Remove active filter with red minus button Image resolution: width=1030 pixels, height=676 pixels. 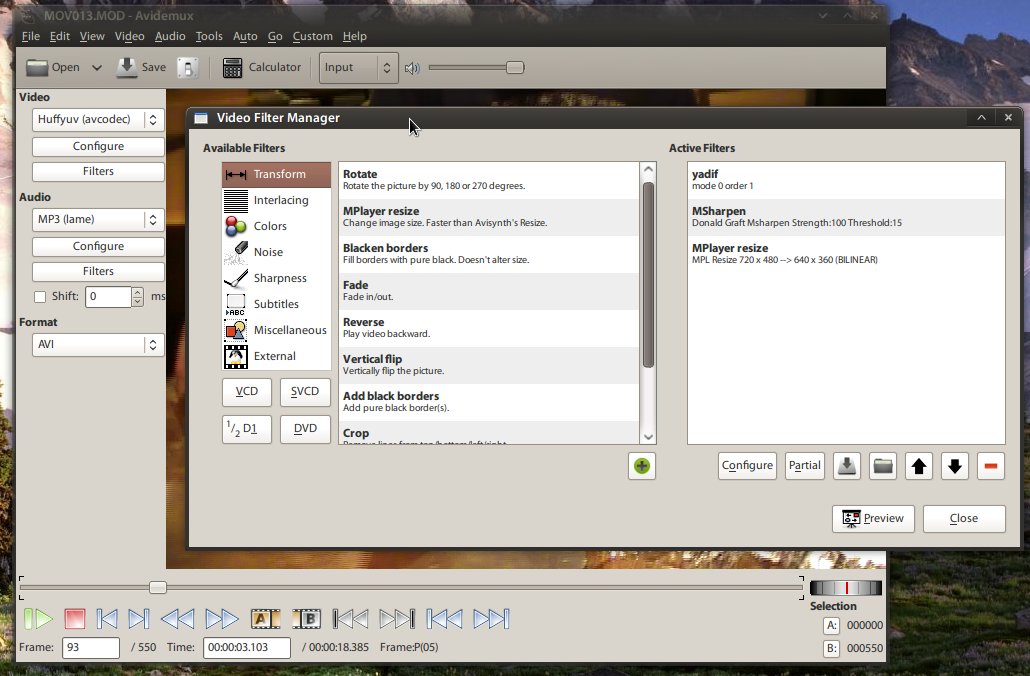991,466
